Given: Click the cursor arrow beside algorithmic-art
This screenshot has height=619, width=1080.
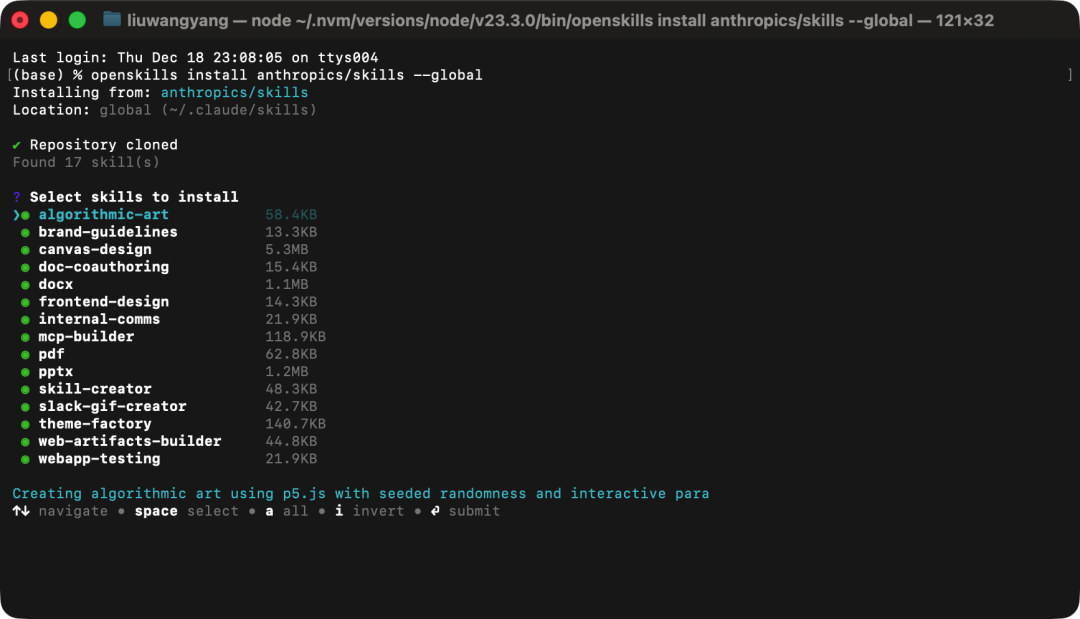Looking at the screenshot, I should point(16,215).
